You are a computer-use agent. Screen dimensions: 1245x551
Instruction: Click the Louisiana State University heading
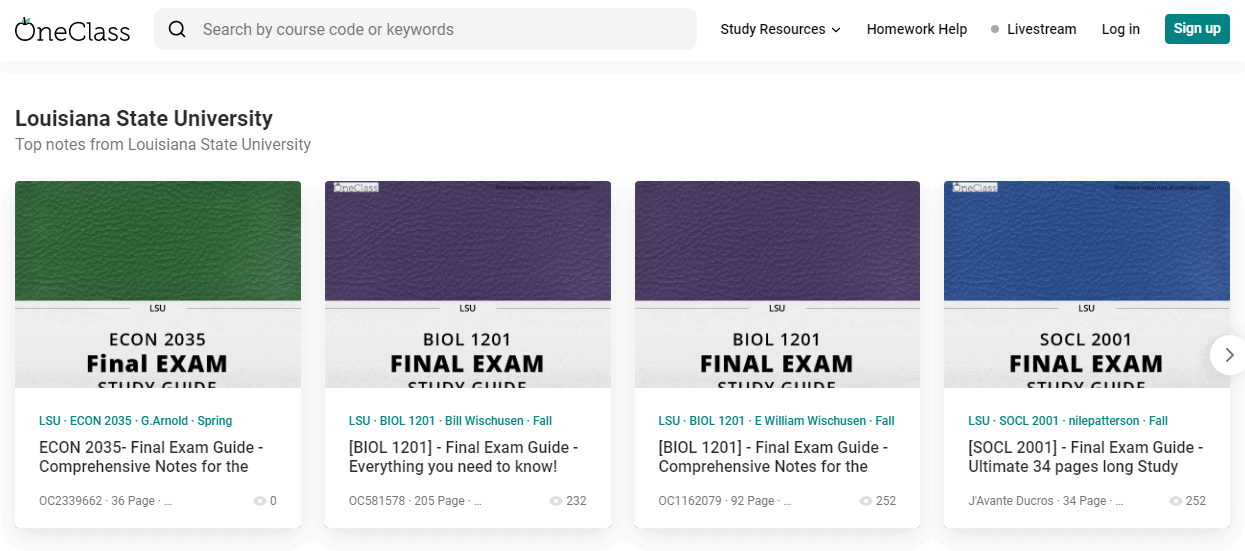(x=144, y=118)
